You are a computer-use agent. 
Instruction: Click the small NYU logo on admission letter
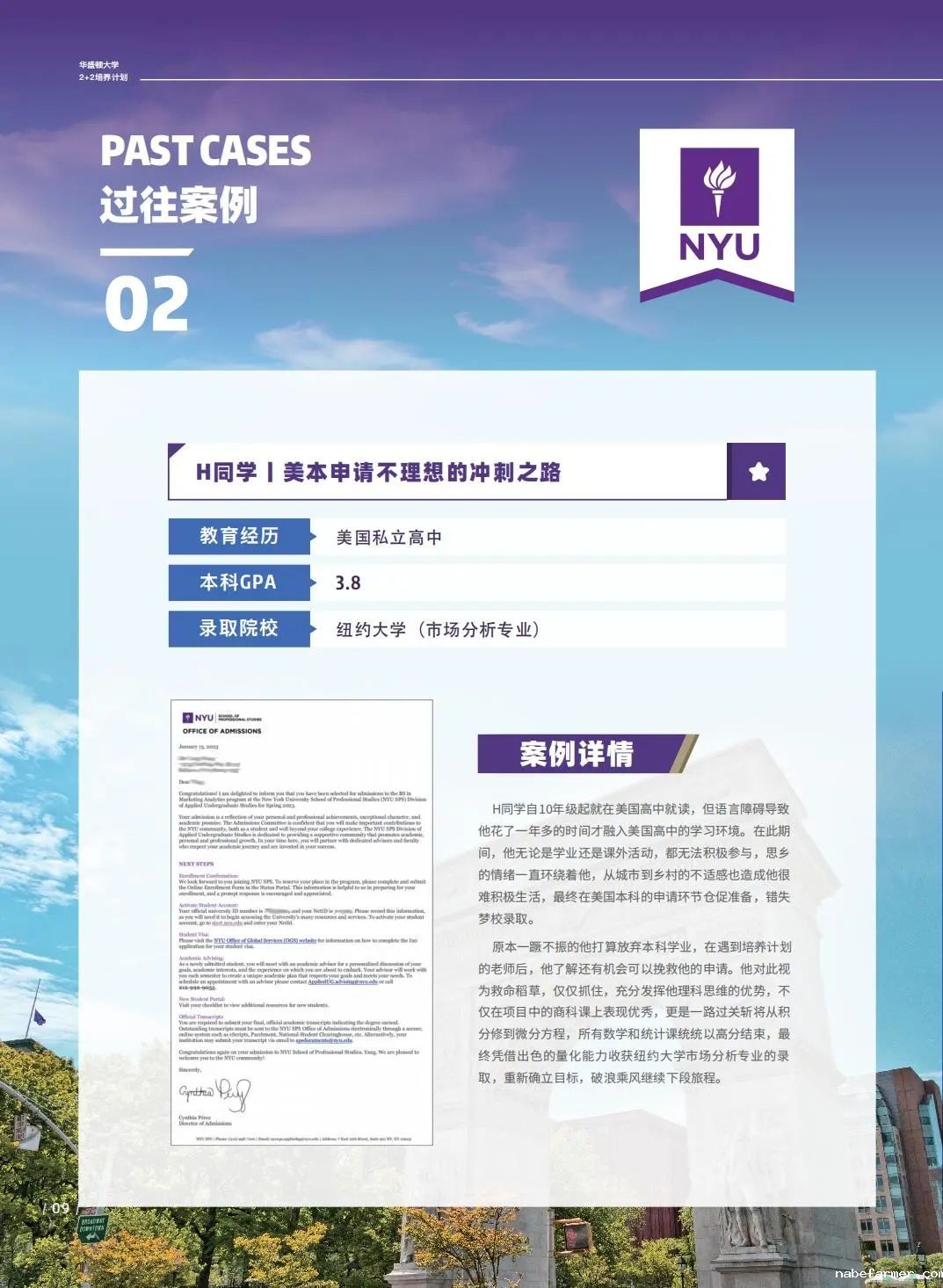199,718
